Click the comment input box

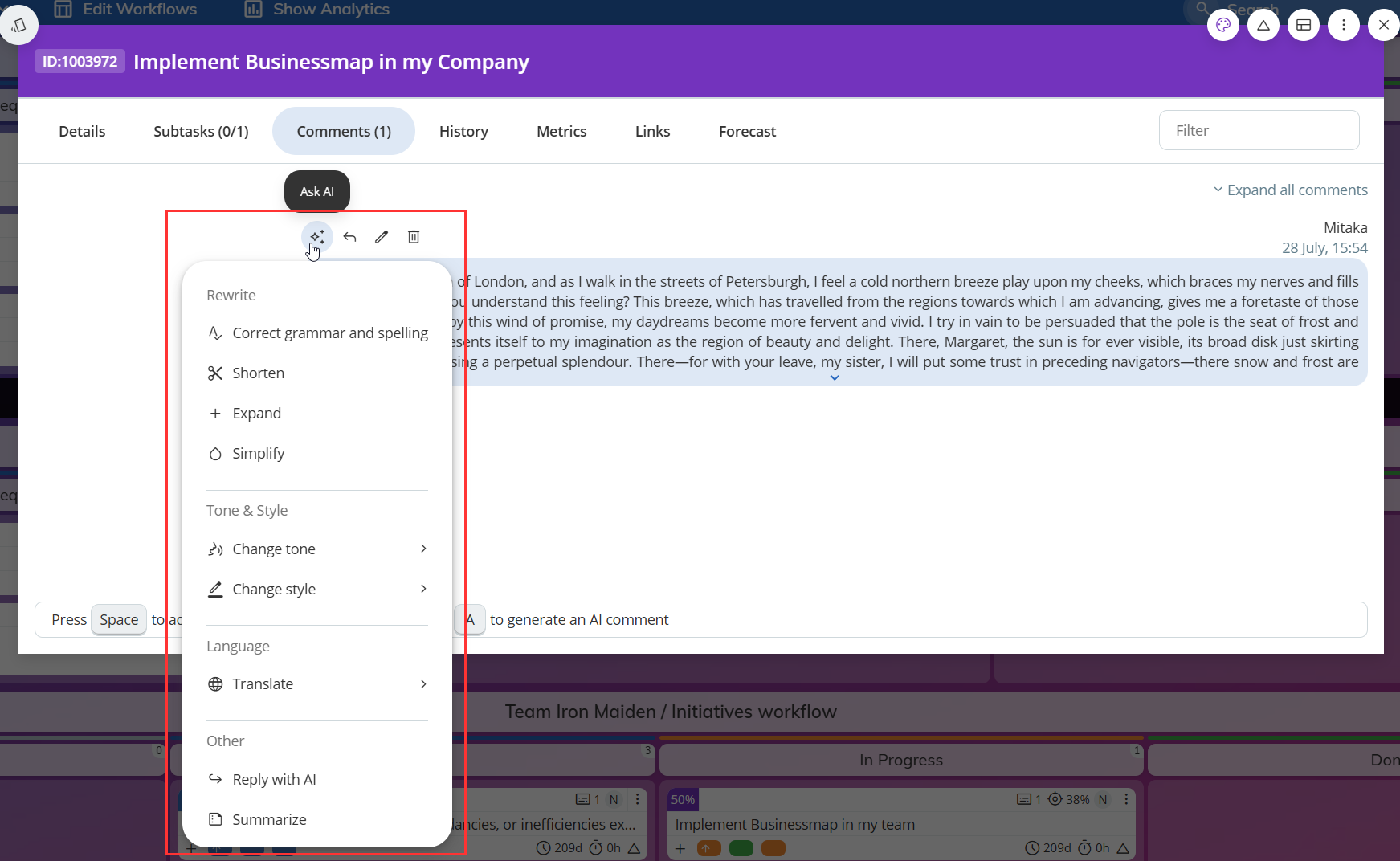coord(700,620)
